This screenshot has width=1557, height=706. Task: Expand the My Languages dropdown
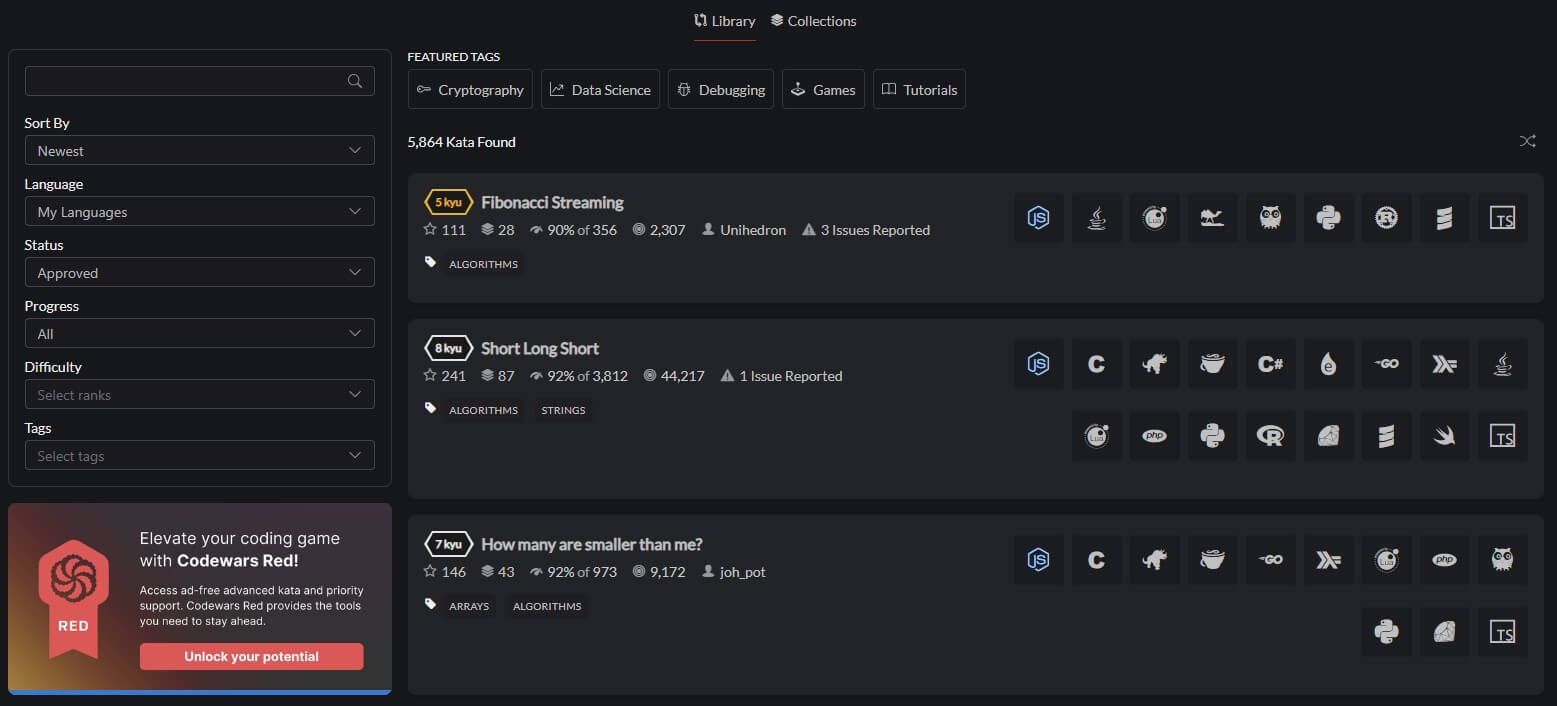pos(199,211)
